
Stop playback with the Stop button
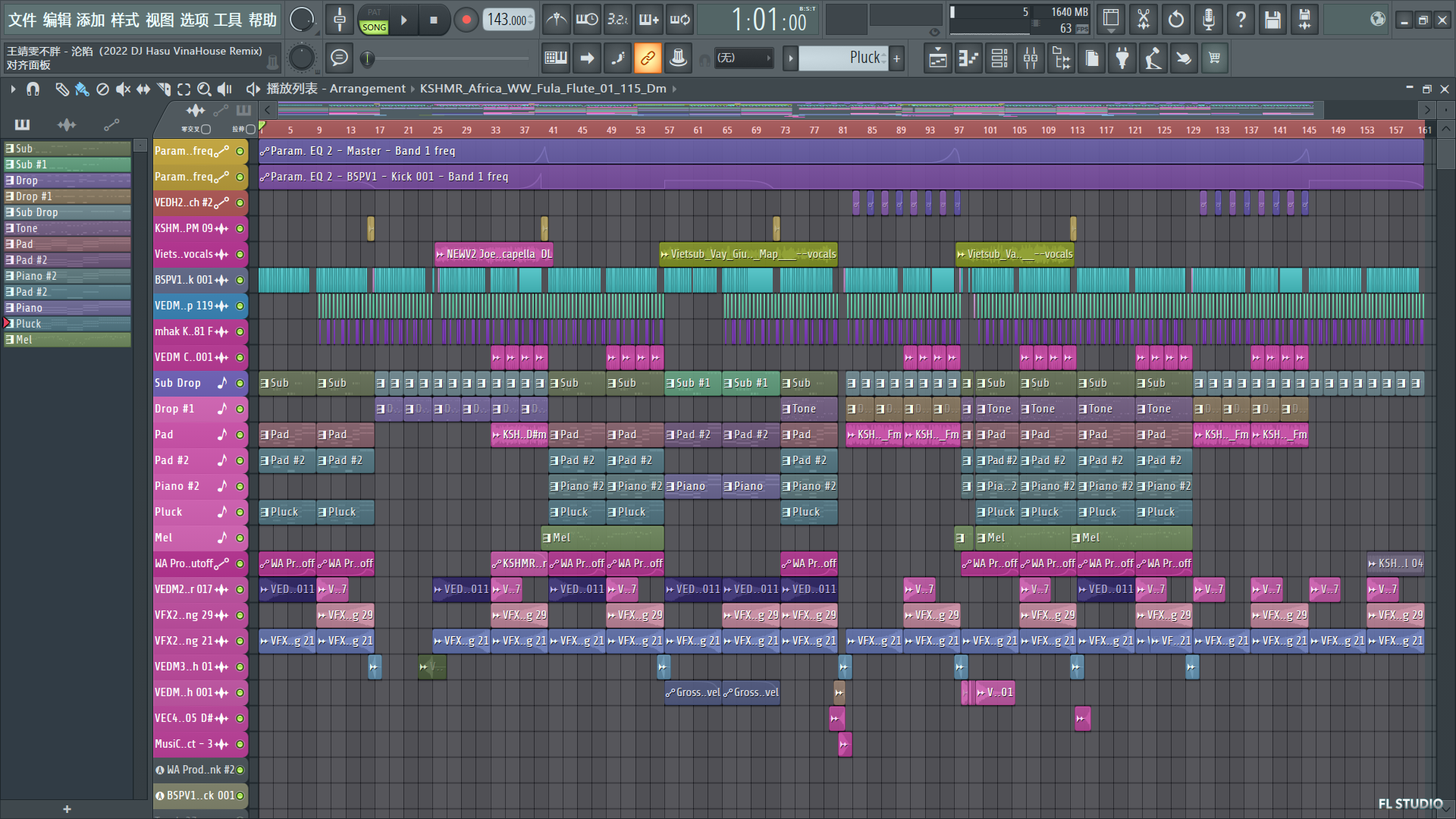[434, 20]
